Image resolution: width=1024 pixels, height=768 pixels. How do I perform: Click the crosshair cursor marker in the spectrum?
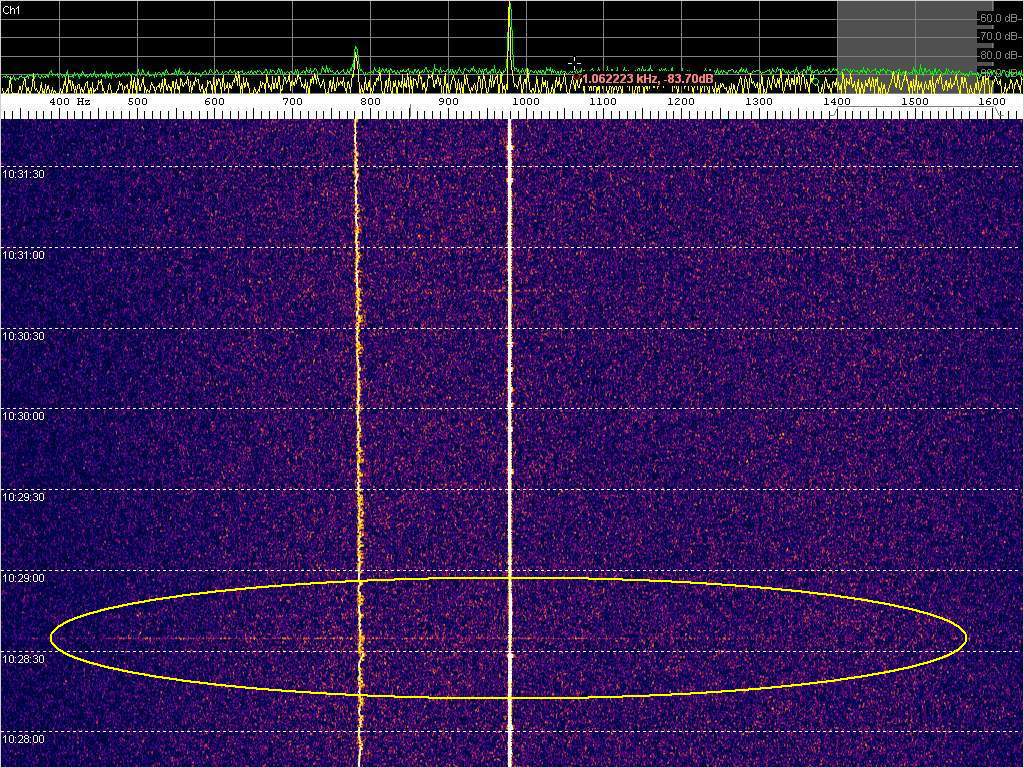tap(575, 64)
